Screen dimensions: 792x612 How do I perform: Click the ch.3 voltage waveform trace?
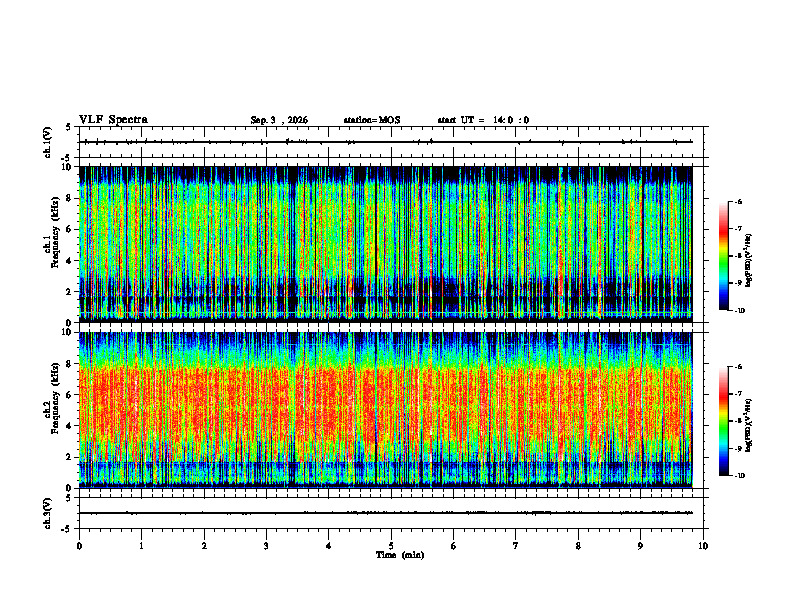386,513
